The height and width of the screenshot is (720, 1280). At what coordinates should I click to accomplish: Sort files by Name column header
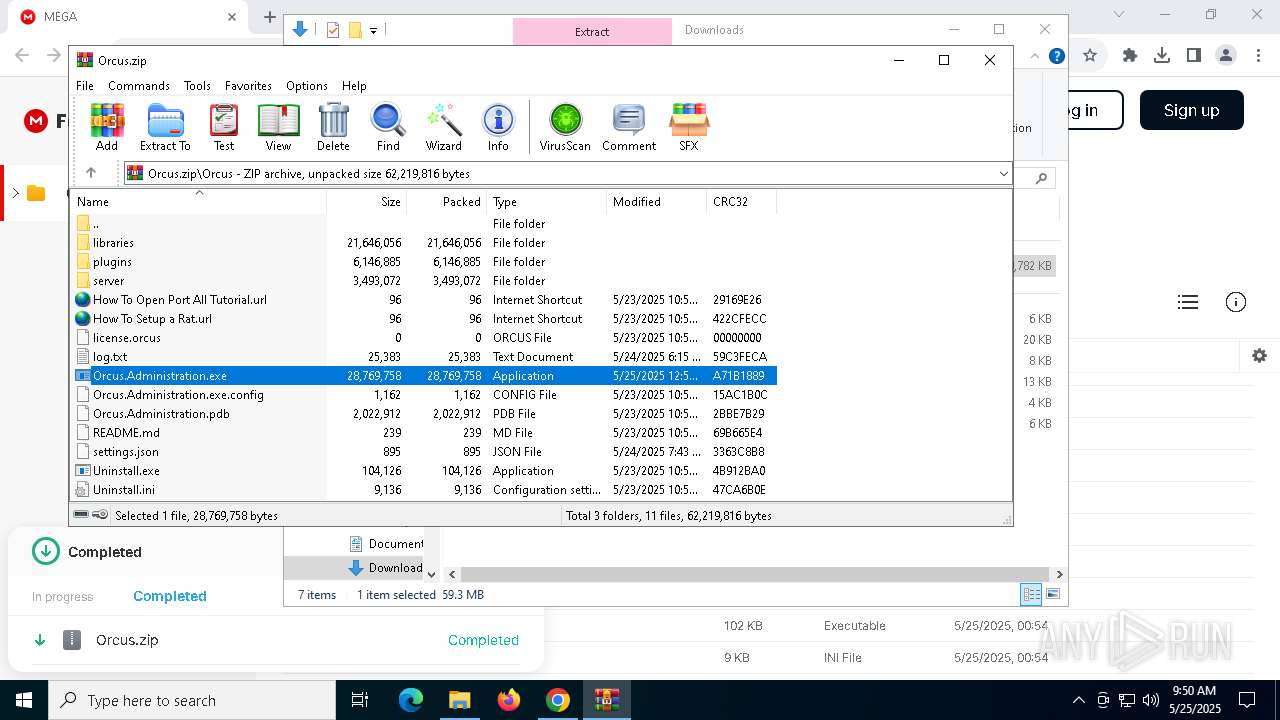click(x=200, y=202)
